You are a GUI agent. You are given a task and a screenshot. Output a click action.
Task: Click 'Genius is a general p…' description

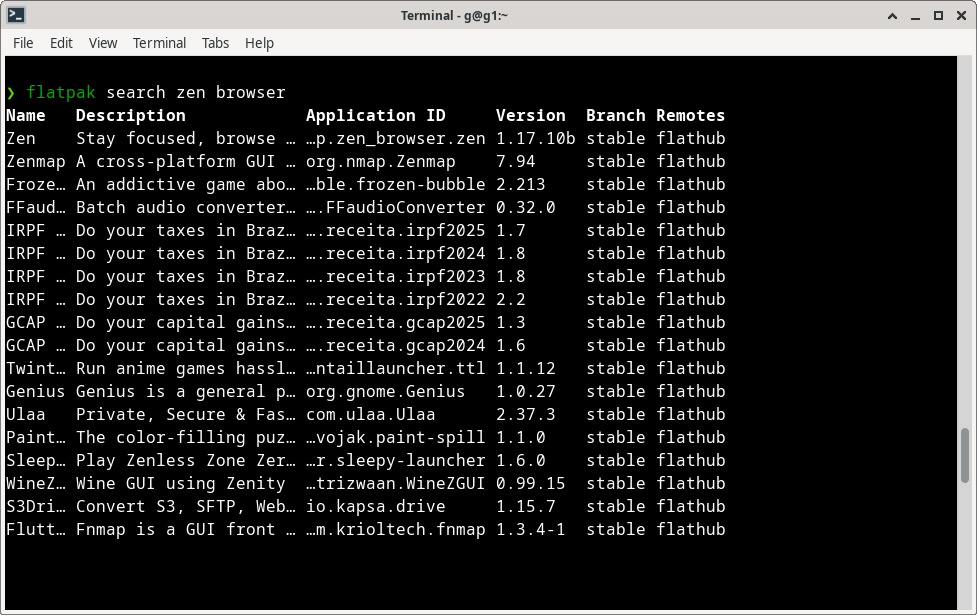point(186,392)
